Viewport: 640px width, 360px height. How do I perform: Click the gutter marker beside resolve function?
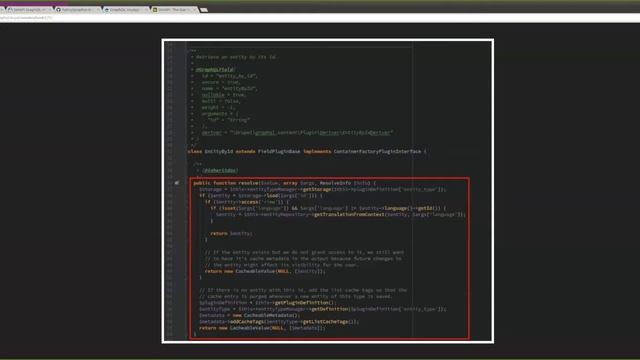pyautogui.click(x=177, y=183)
